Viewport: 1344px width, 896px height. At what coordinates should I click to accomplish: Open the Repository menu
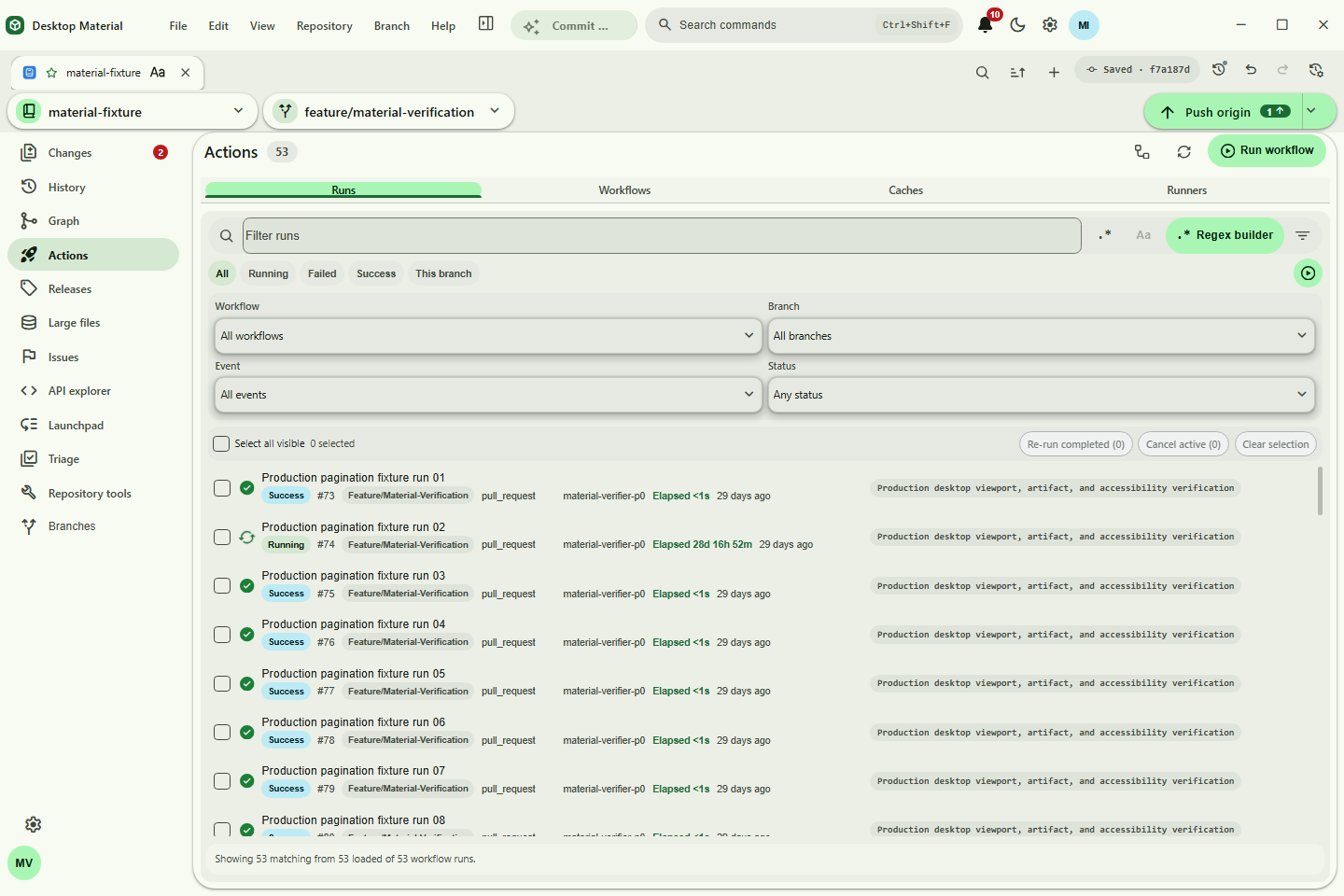point(324,25)
